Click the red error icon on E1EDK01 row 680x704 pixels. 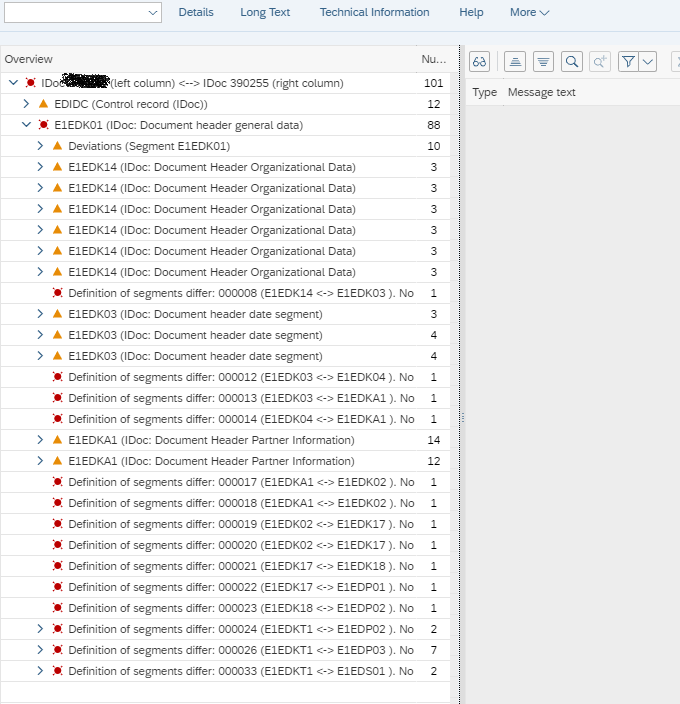click(x=44, y=125)
